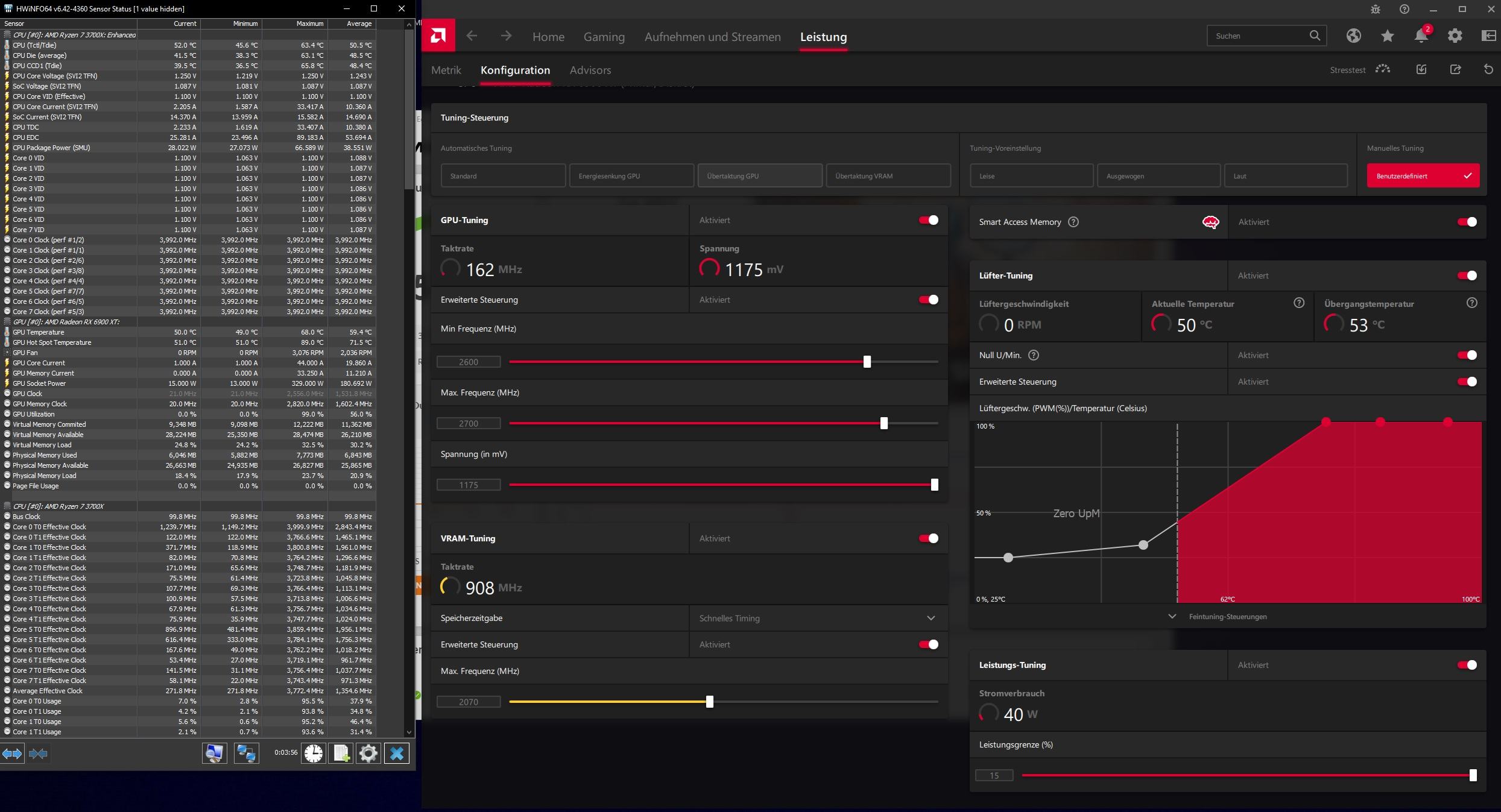This screenshot has width=1501, height=812.
Task: Reset tuning with the undo arrow icon
Action: coord(1488,69)
